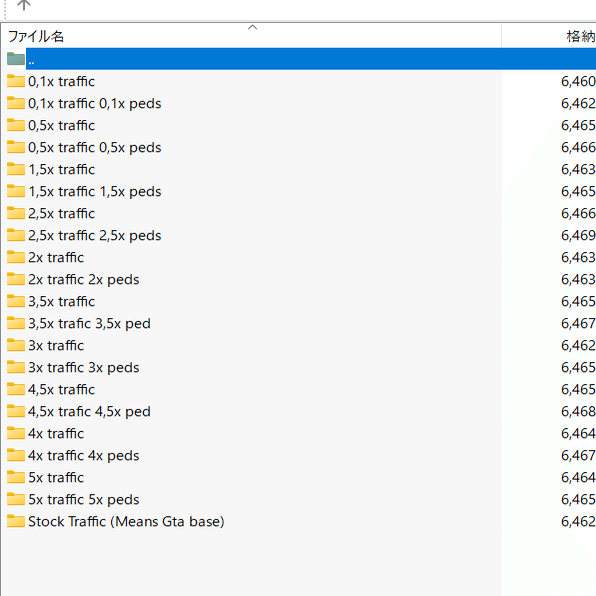The width and height of the screenshot is (596, 596).
Task: Click size value in '2,5x traffic 2,5x peds' row
Action: point(578,235)
